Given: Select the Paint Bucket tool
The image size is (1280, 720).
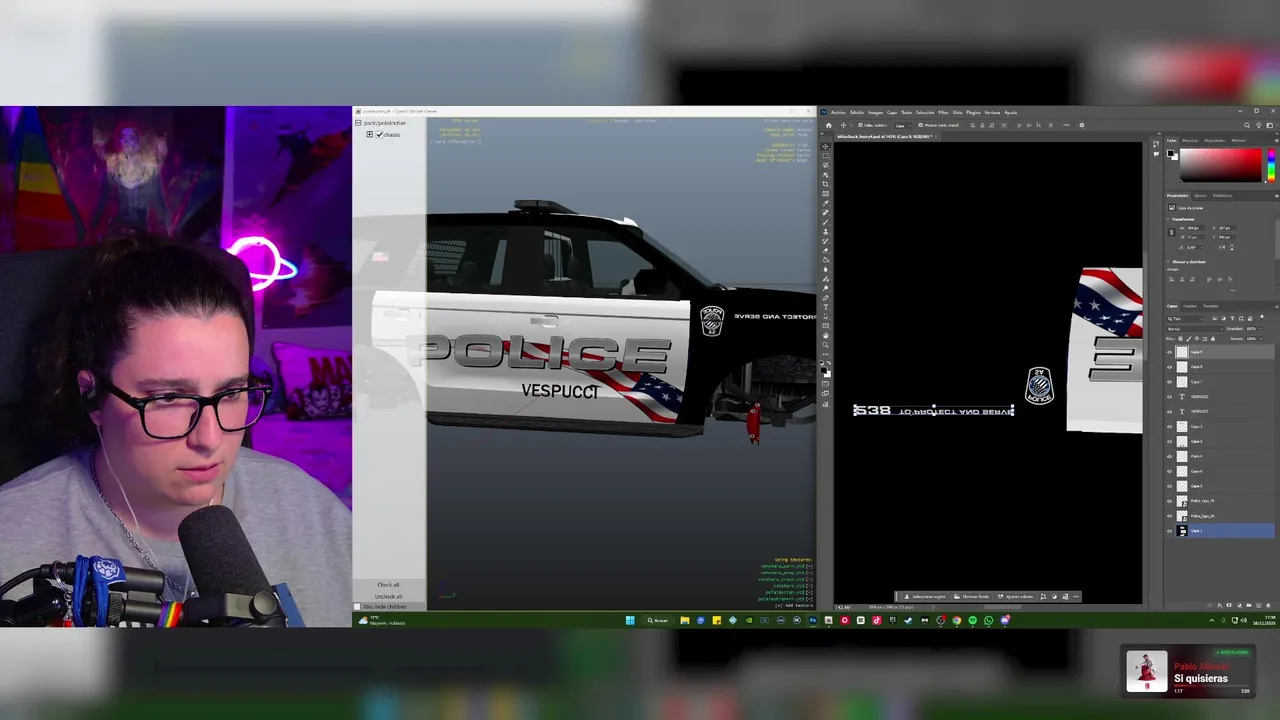Looking at the screenshot, I should click(825, 260).
